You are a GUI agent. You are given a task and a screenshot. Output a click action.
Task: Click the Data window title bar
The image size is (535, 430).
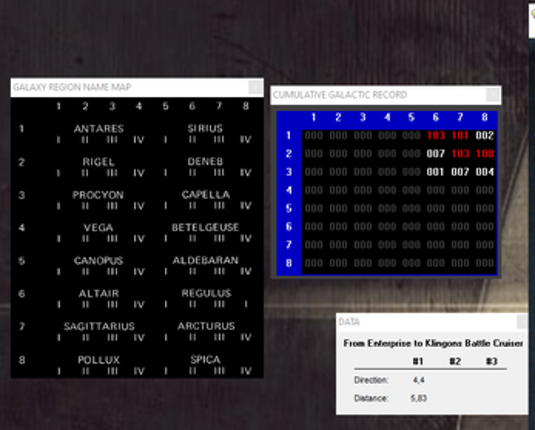432,322
